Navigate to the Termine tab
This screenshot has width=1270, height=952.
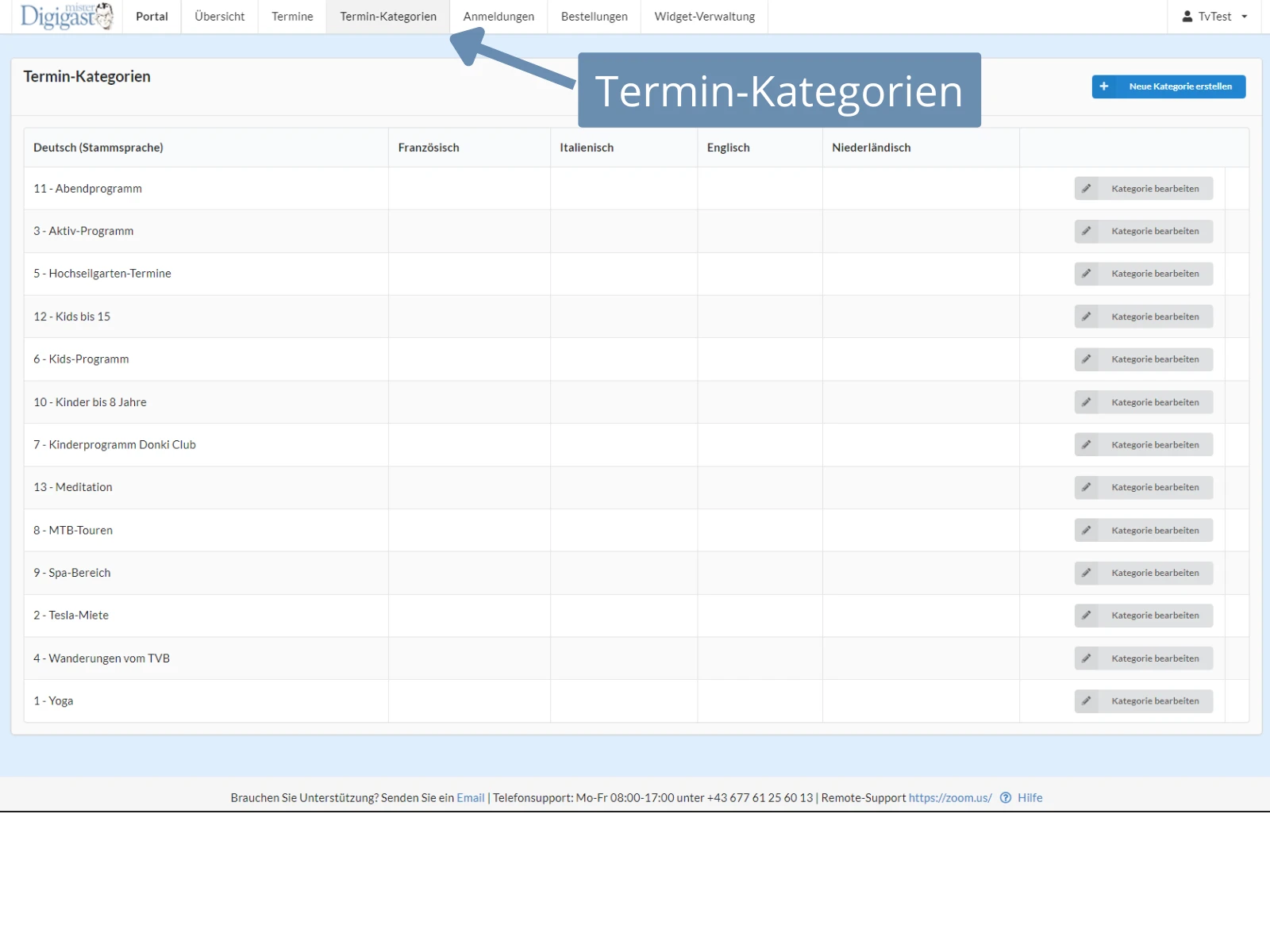pos(291,16)
